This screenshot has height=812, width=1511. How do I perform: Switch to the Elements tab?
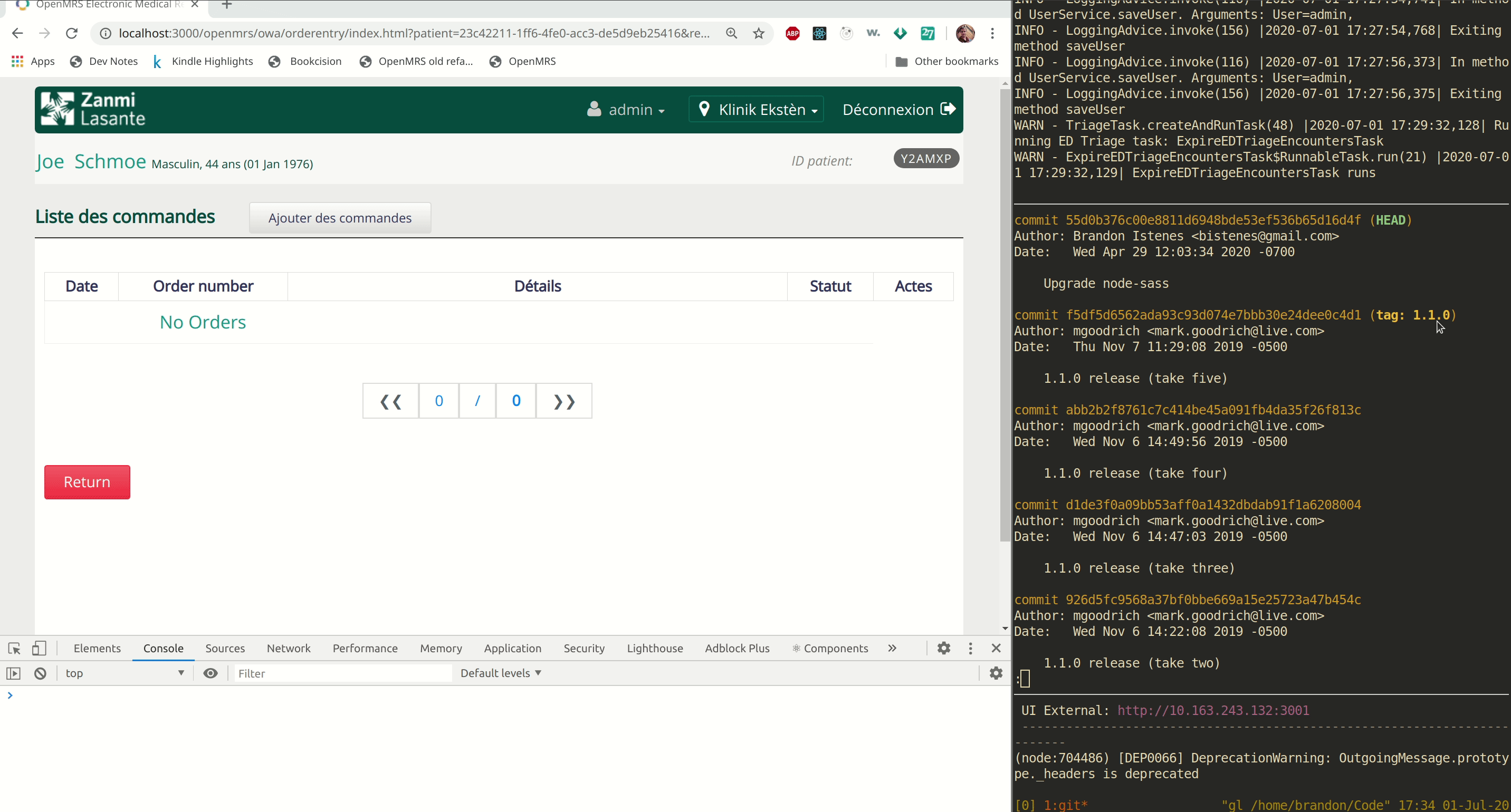[98, 649]
